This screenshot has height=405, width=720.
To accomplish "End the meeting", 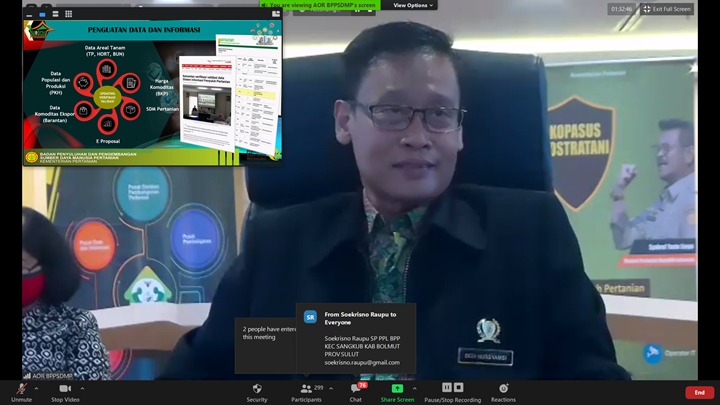I will pyautogui.click(x=699, y=392).
